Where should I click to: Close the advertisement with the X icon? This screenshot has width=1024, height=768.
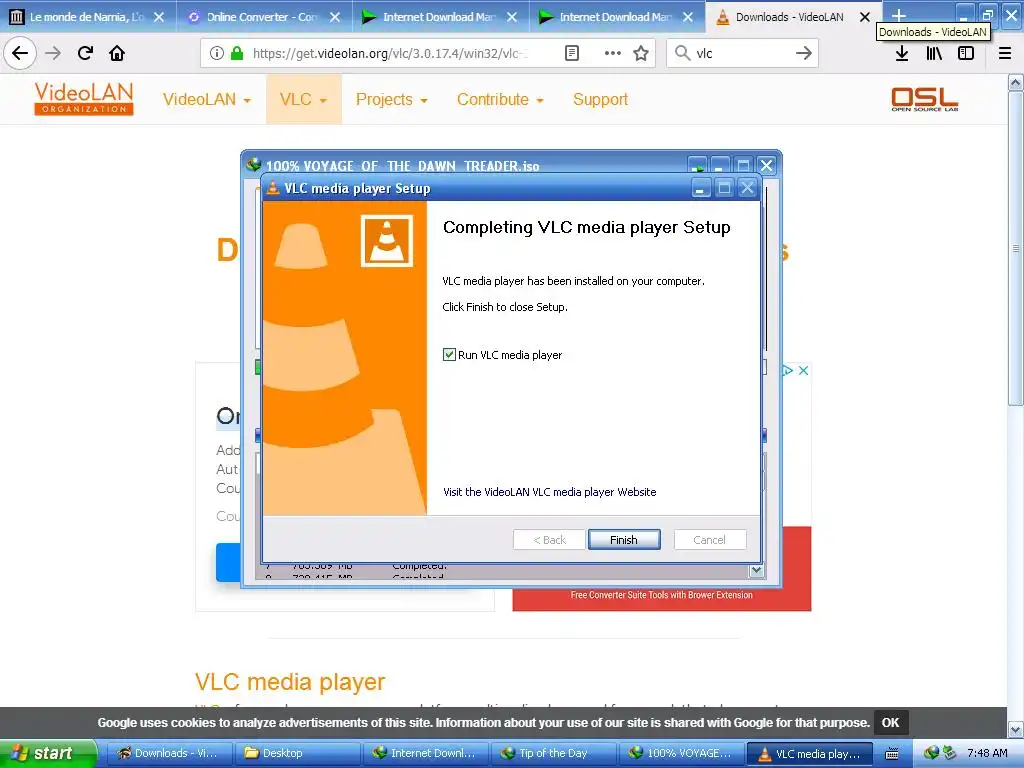point(803,370)
